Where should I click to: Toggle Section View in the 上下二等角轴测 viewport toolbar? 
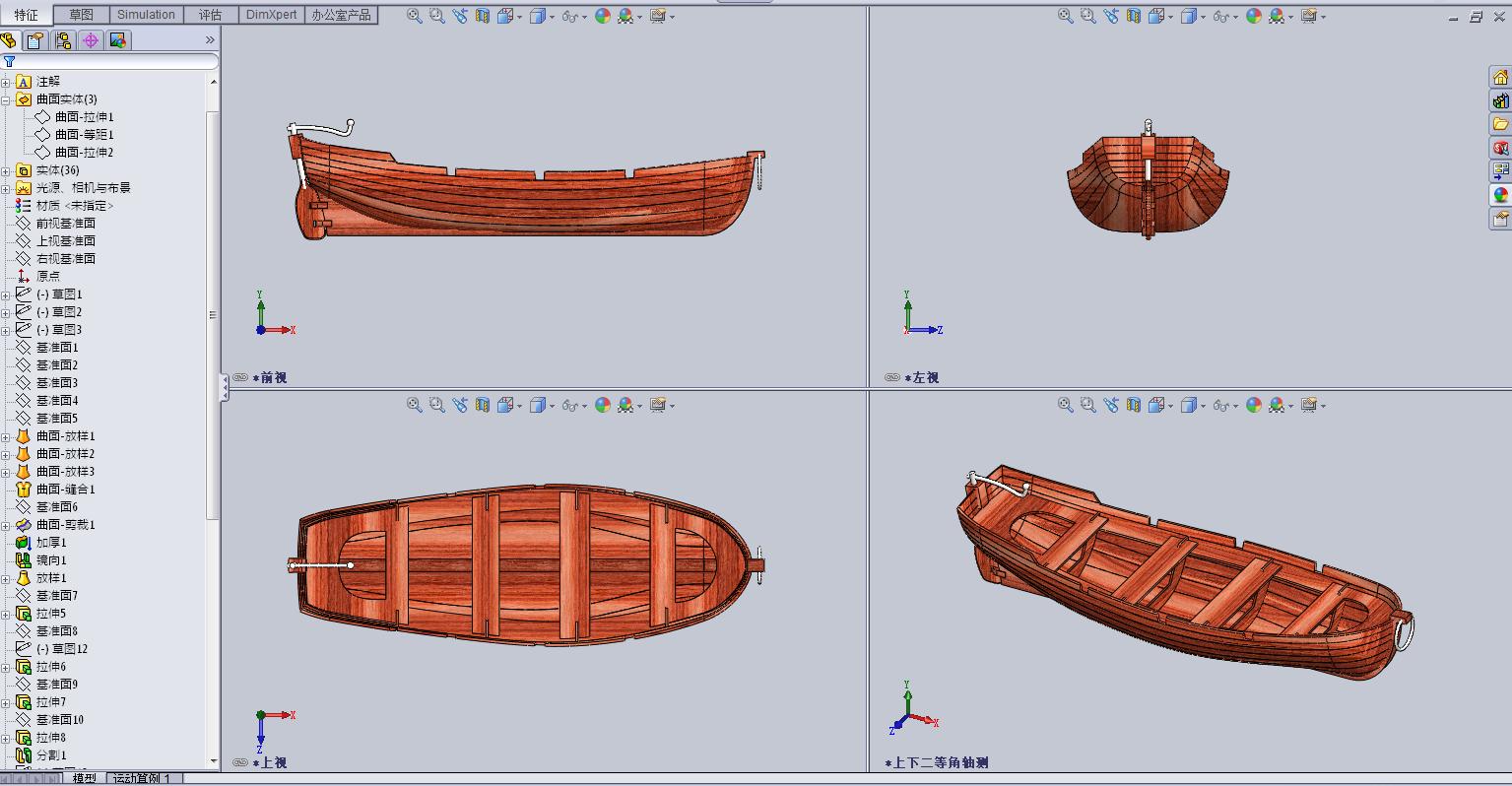pyautogui.click(x=1134, y=405)
